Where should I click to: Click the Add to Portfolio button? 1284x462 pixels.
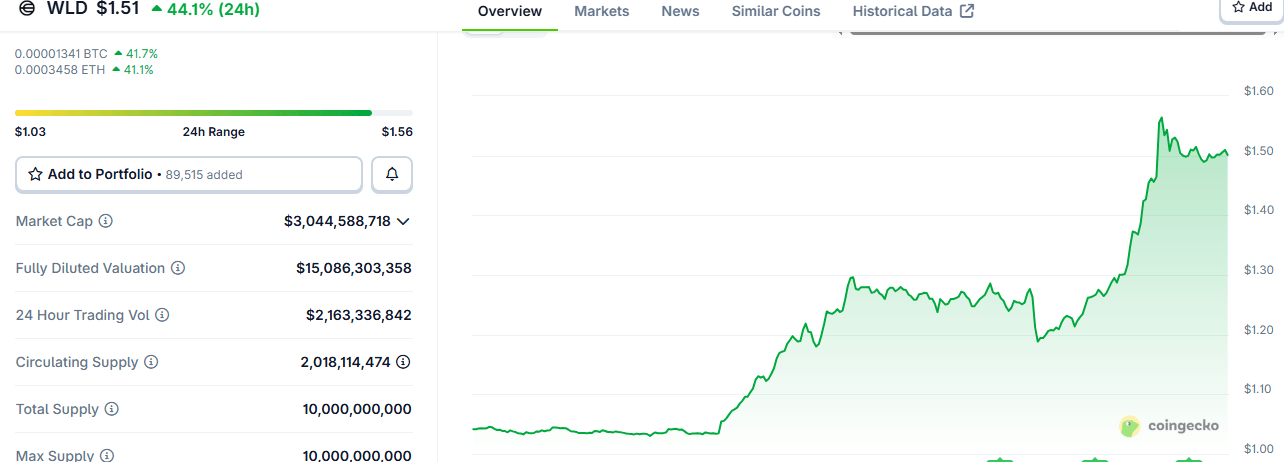click(x=189, y=174)
